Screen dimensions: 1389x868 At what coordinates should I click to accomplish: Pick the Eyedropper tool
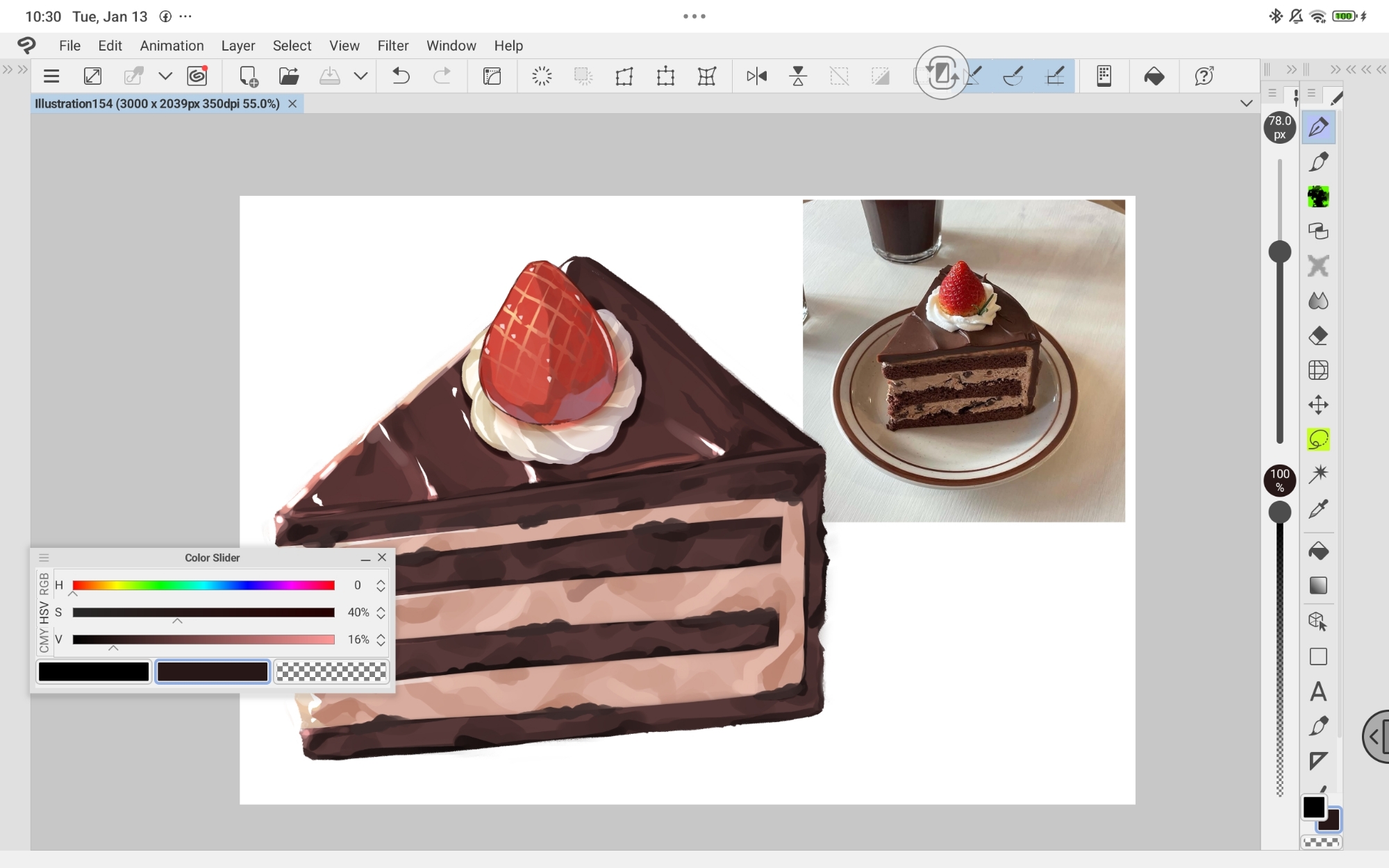(1317, 509)
